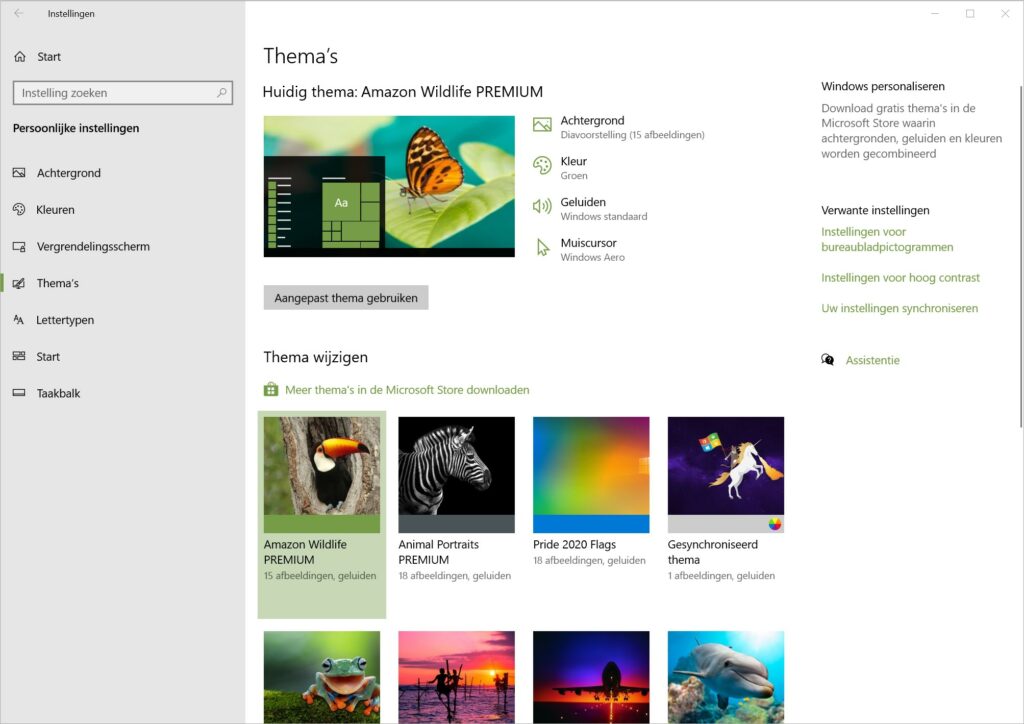Click the Taakbalk sidebar icon
The width and height of the screenshot is (1024, 724).
point(19,393)
